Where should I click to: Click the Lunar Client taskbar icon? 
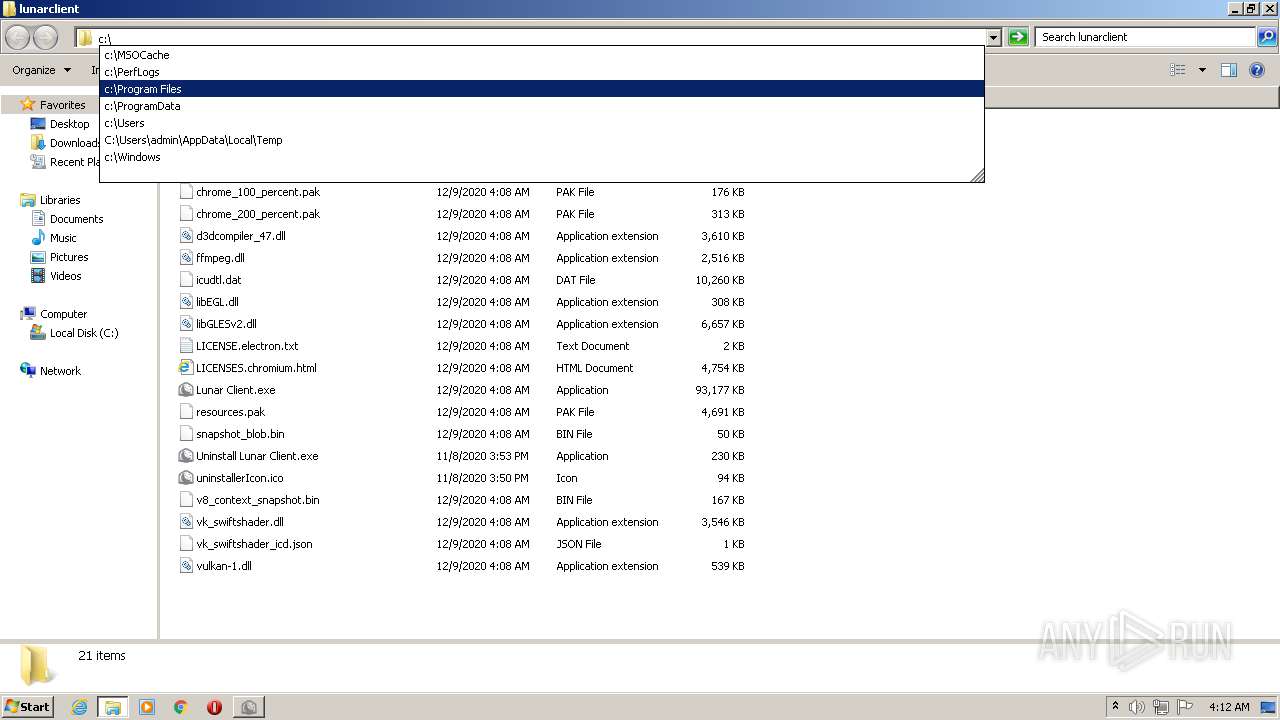coord(248,707)
